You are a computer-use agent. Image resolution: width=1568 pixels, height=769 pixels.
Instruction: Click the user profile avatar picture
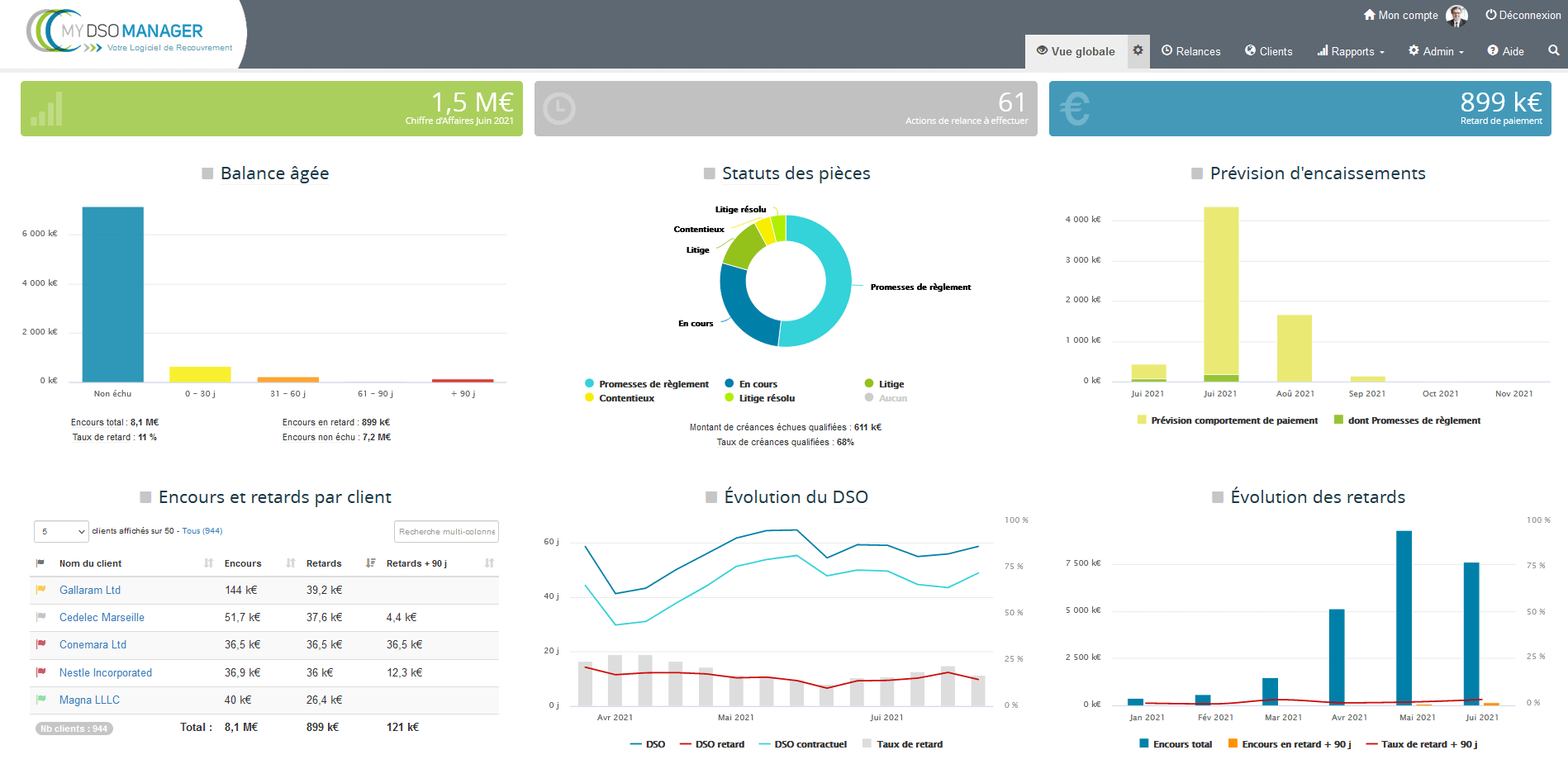coord(1456,15)
